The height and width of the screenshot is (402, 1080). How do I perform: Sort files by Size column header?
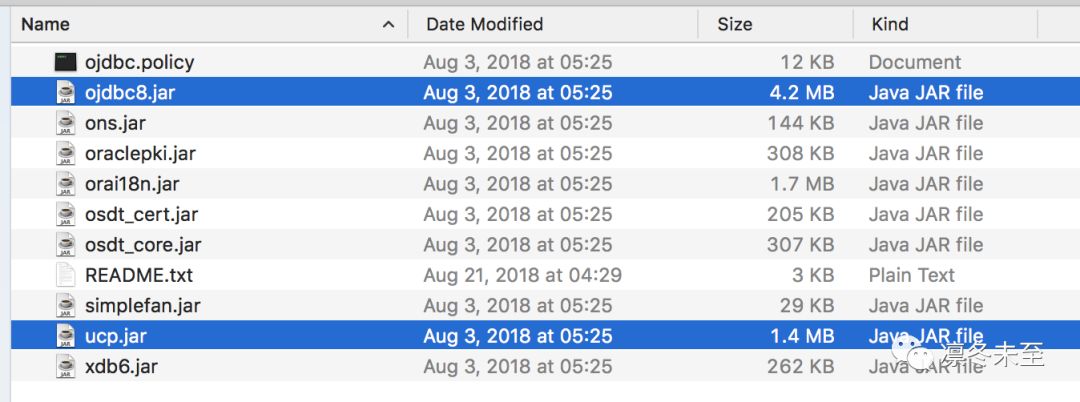coord(735,24)
